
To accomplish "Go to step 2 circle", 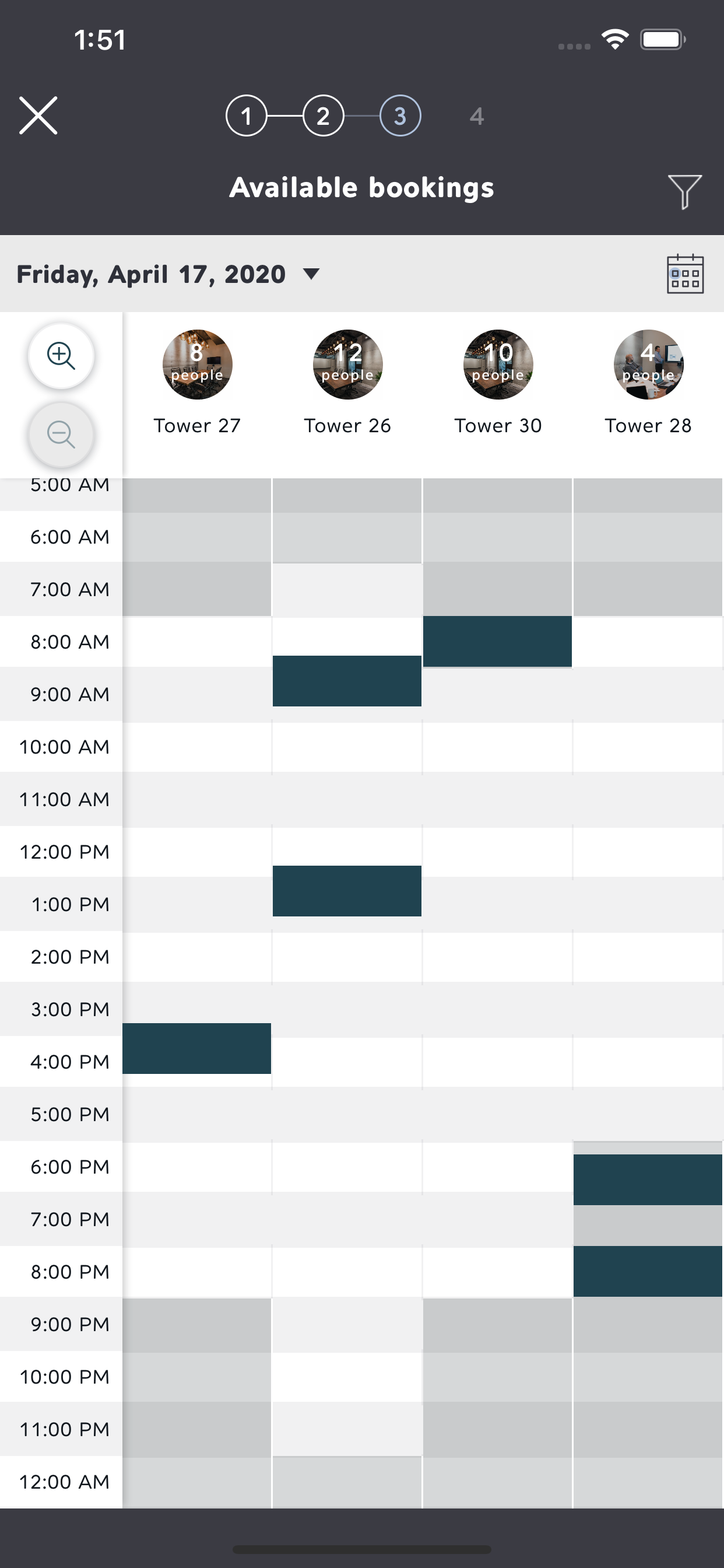I will click(x=323, y=116).
